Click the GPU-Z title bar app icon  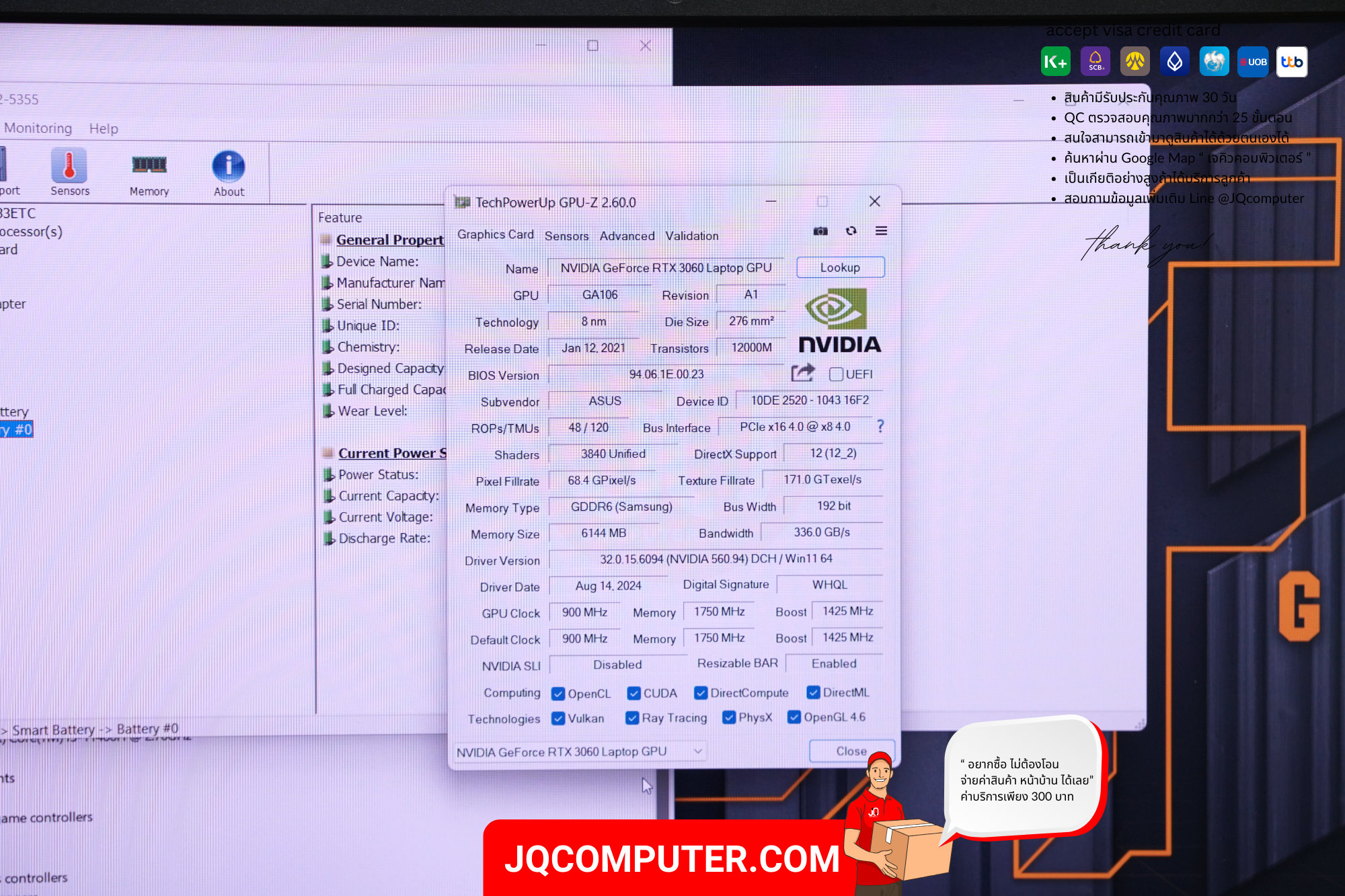click(462, 202)
